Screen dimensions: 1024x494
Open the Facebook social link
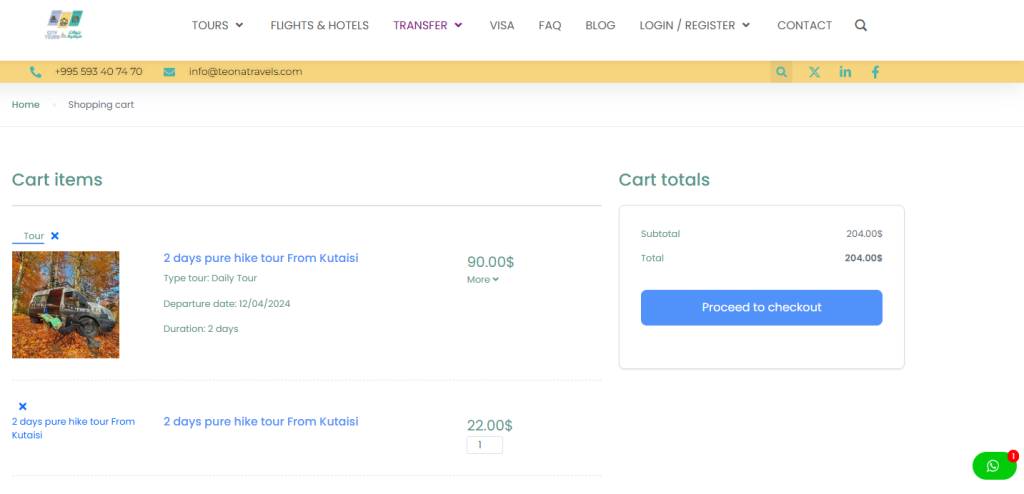pos(875,72)
